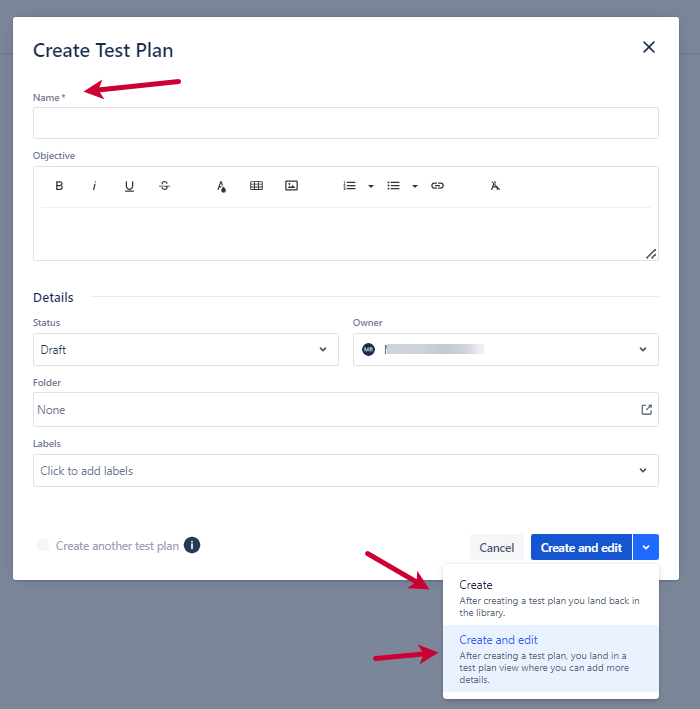Screen dimensions: 700x709
Task: Insert a numbered list
Action: pyautogui.click(x=350, y=186)
